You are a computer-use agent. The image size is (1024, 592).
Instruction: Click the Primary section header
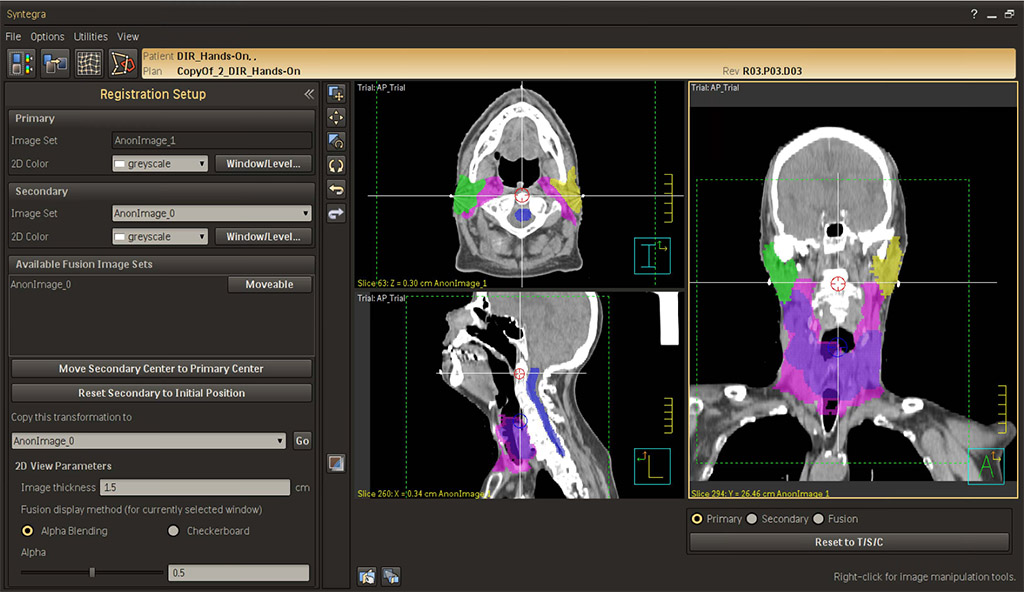(x=161, y=118)
